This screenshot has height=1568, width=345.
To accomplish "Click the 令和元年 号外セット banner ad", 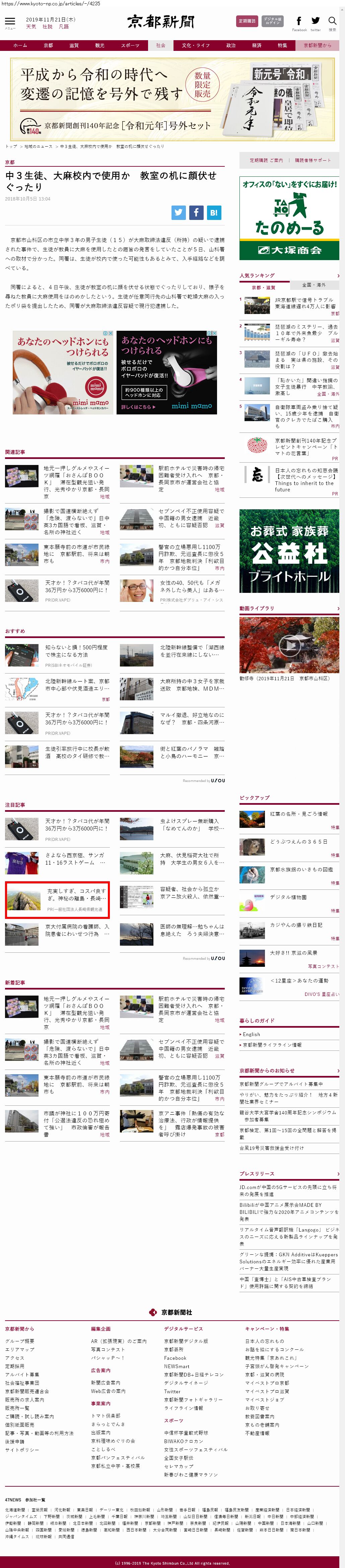I will pos(172,99).
